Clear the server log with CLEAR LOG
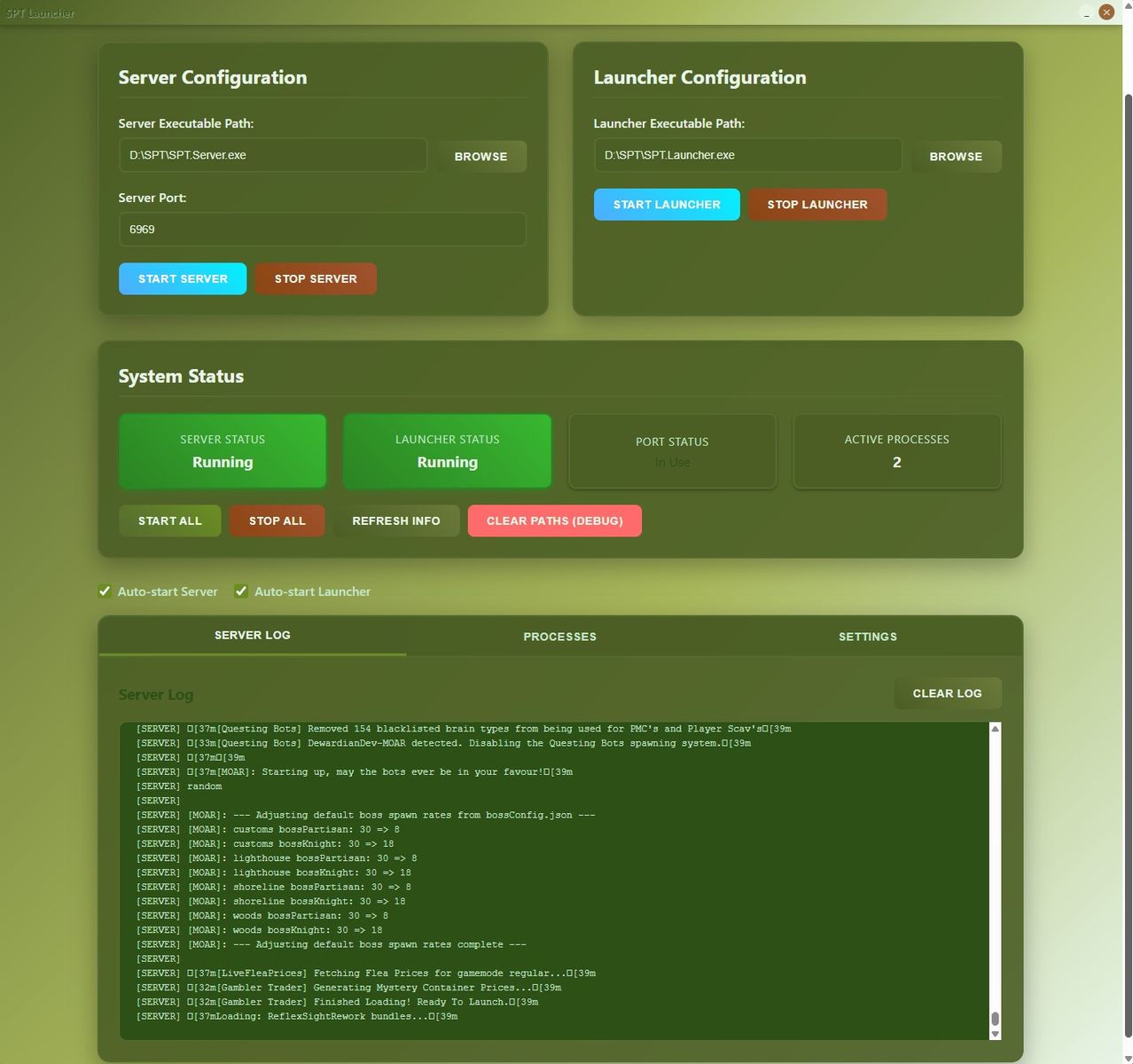 (x=948, y=693)
